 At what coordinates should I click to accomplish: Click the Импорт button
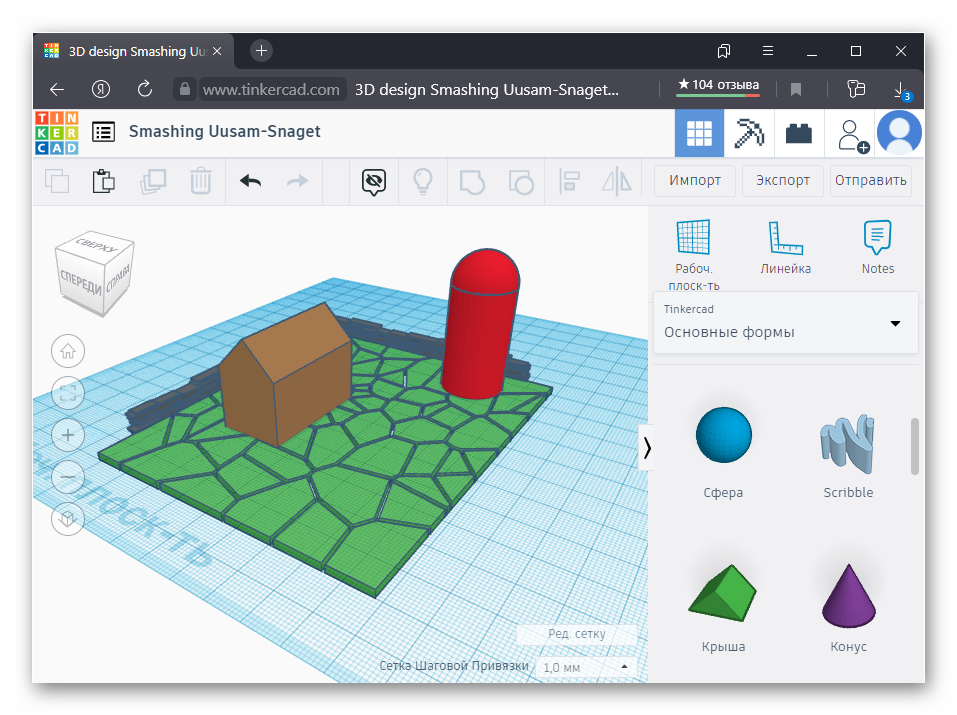pyautogui.click(x=695, y=181)
